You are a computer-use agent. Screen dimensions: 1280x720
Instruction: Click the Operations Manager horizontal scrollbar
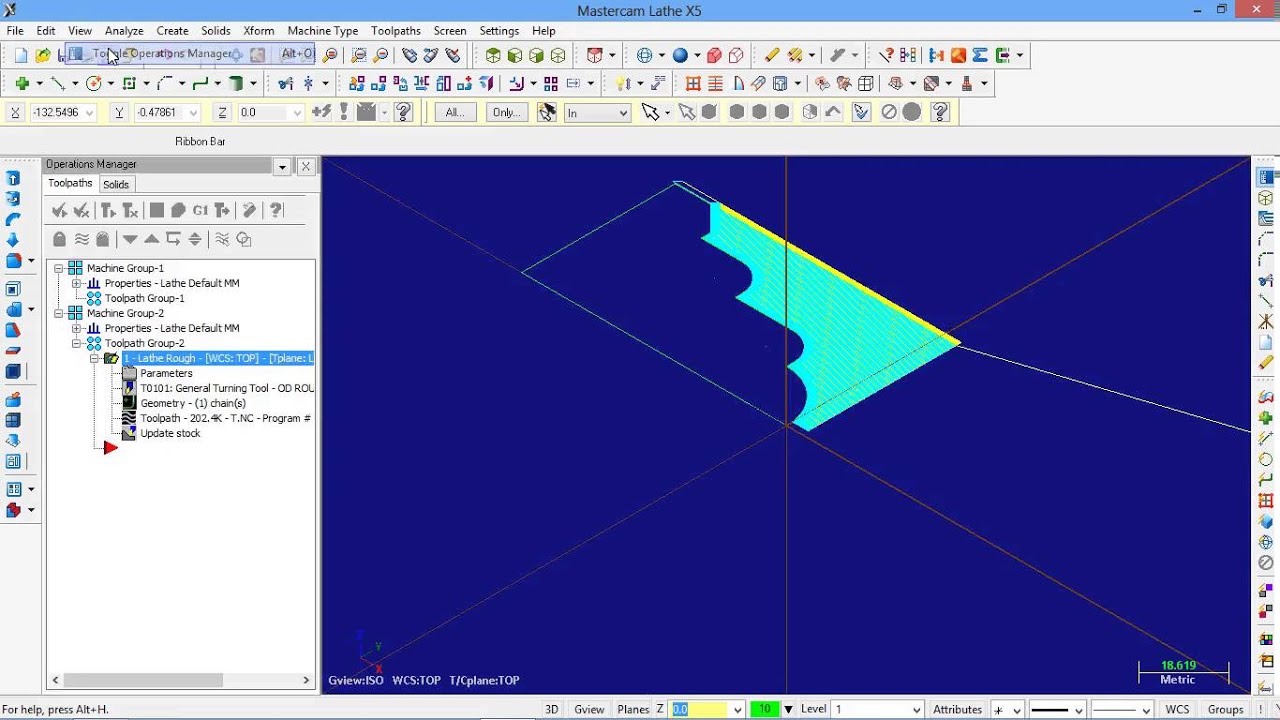(180, 680)
